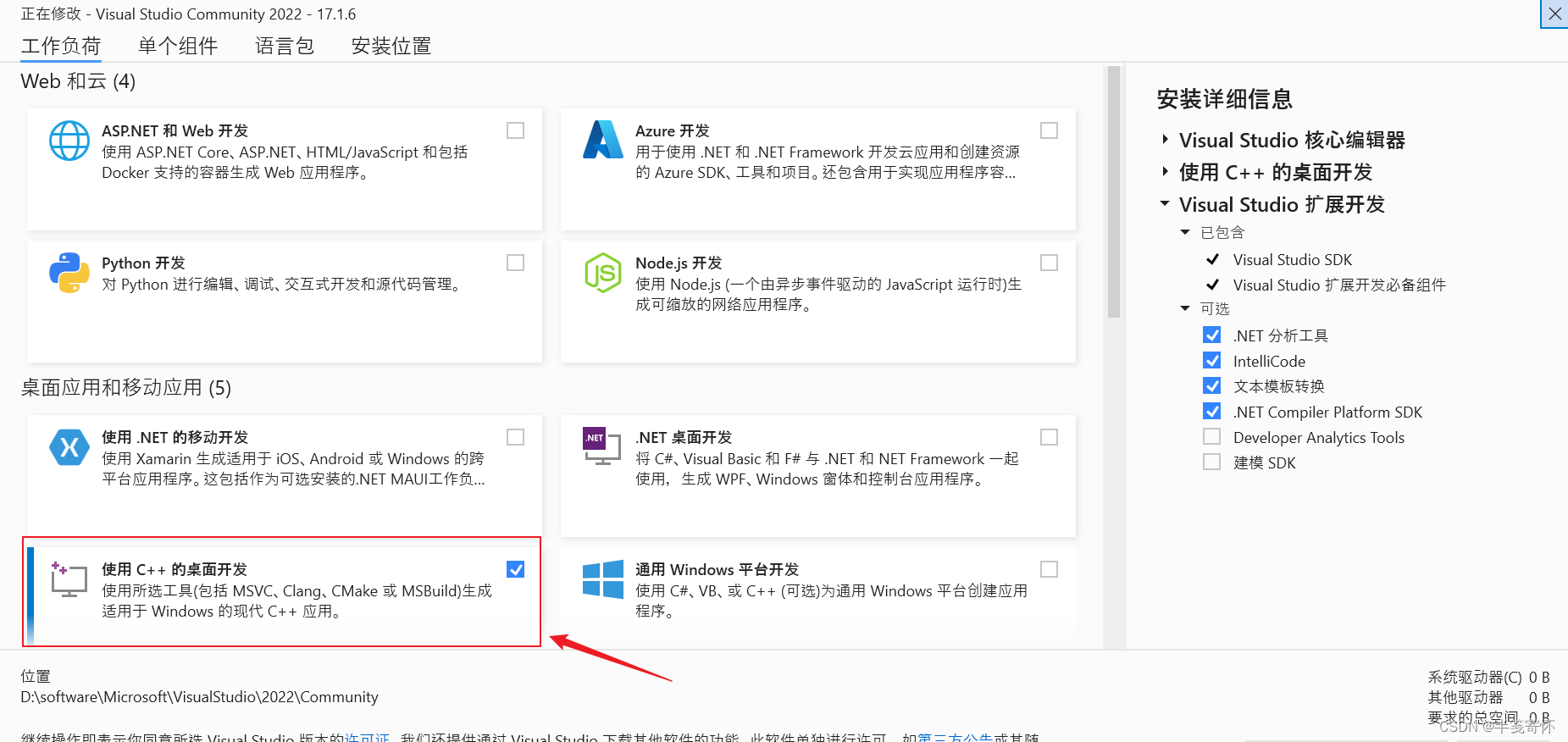
Task: Uncheck .NET Compiler Platform SDK
Action: (x=1212, y=412)
